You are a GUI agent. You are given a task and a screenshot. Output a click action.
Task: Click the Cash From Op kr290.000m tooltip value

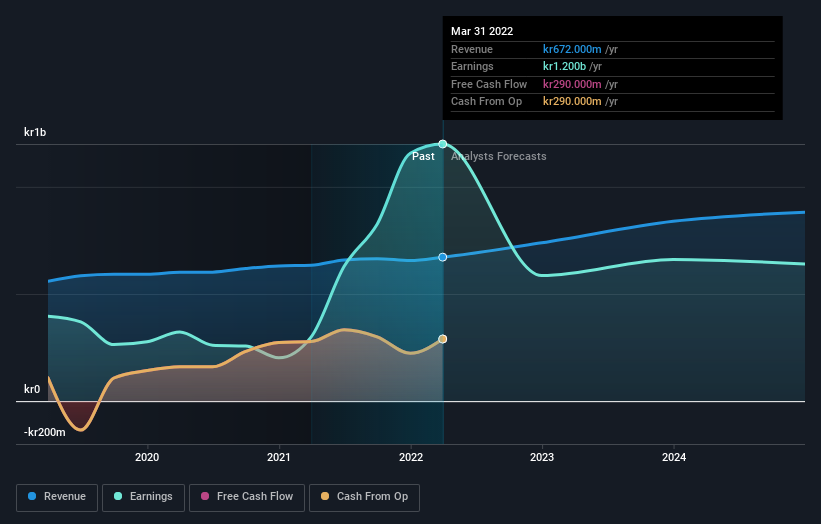point(572,102)
